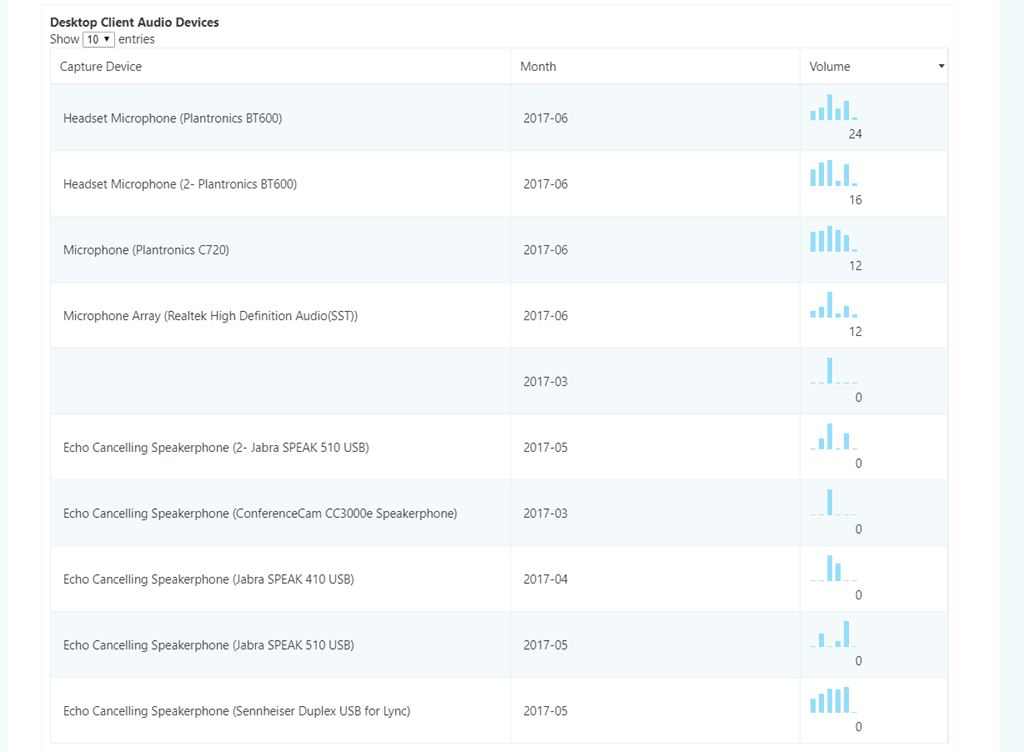Click sparkline for ConferenceCam CC3000e Speakerphone row
1024x752 pixels.
pyautogui.click(x=833, y=503)
